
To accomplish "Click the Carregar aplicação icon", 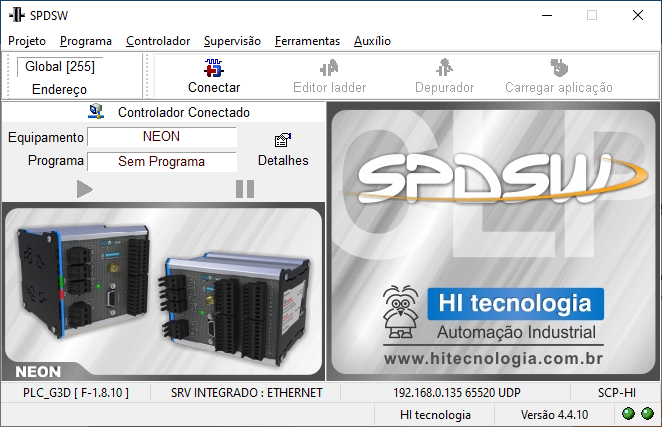I will tap(559, 68).
